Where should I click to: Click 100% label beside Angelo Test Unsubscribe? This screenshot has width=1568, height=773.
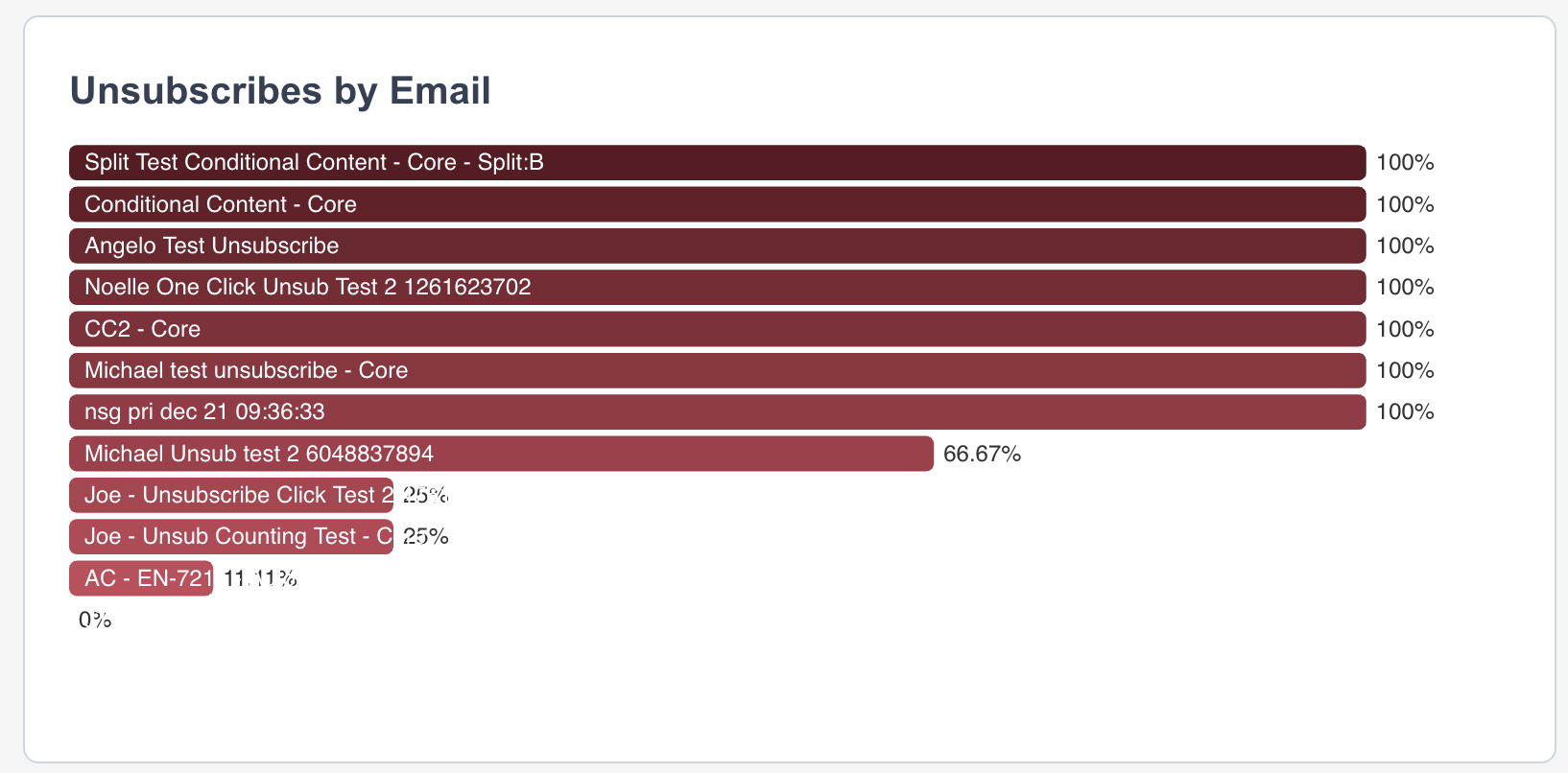1405,246
